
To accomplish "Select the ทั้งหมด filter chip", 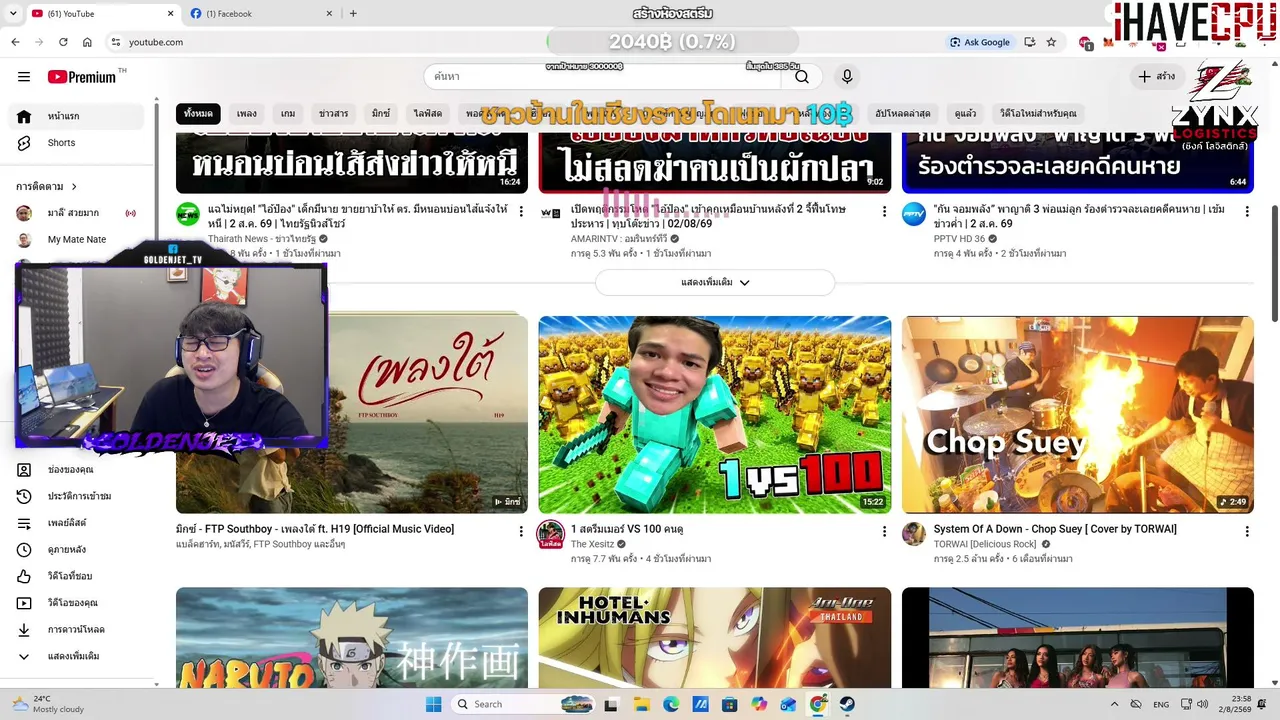I will tap(198, 114).
